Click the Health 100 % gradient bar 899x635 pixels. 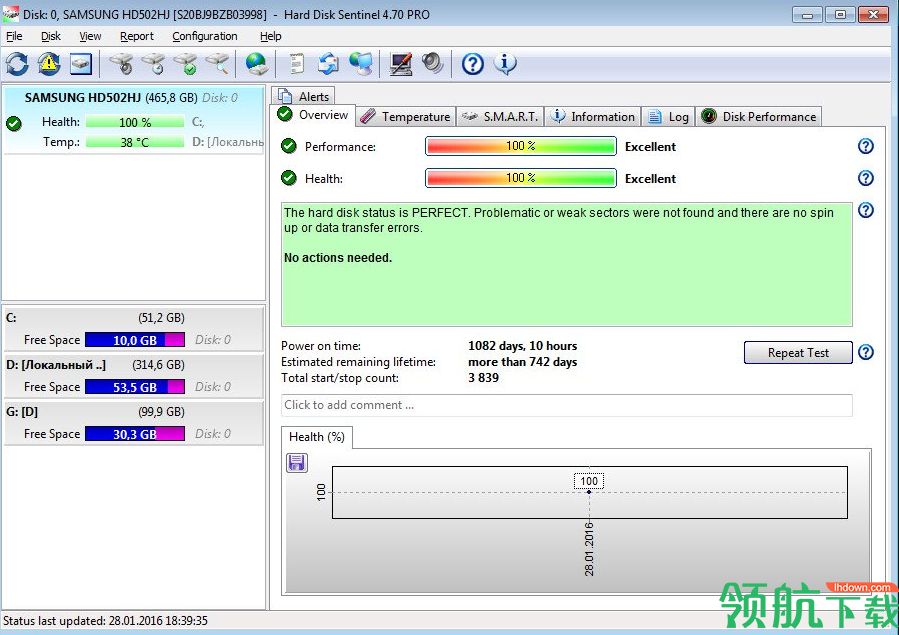tap(521, 178)
